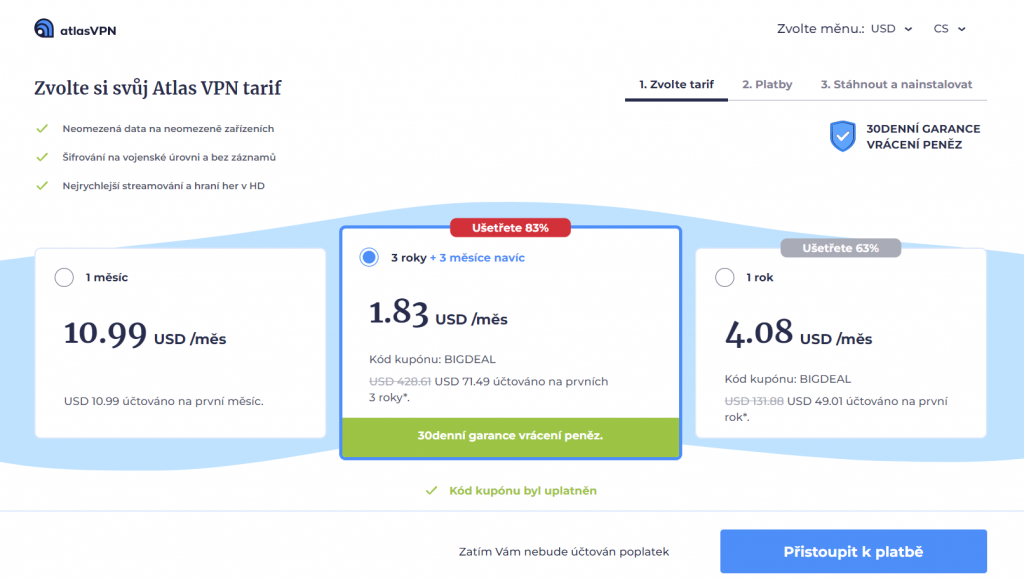Click the red 'Ušetřete 83%' badge

[510, 228]
